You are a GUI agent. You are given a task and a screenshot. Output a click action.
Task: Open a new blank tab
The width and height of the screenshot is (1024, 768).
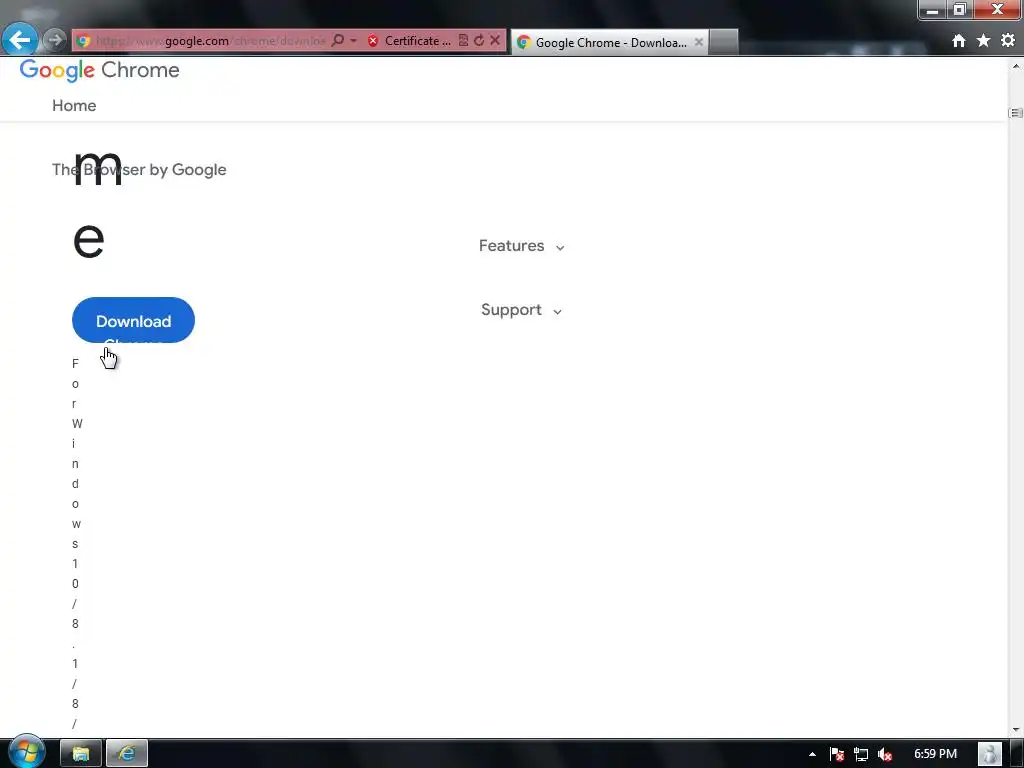point(724,42)
